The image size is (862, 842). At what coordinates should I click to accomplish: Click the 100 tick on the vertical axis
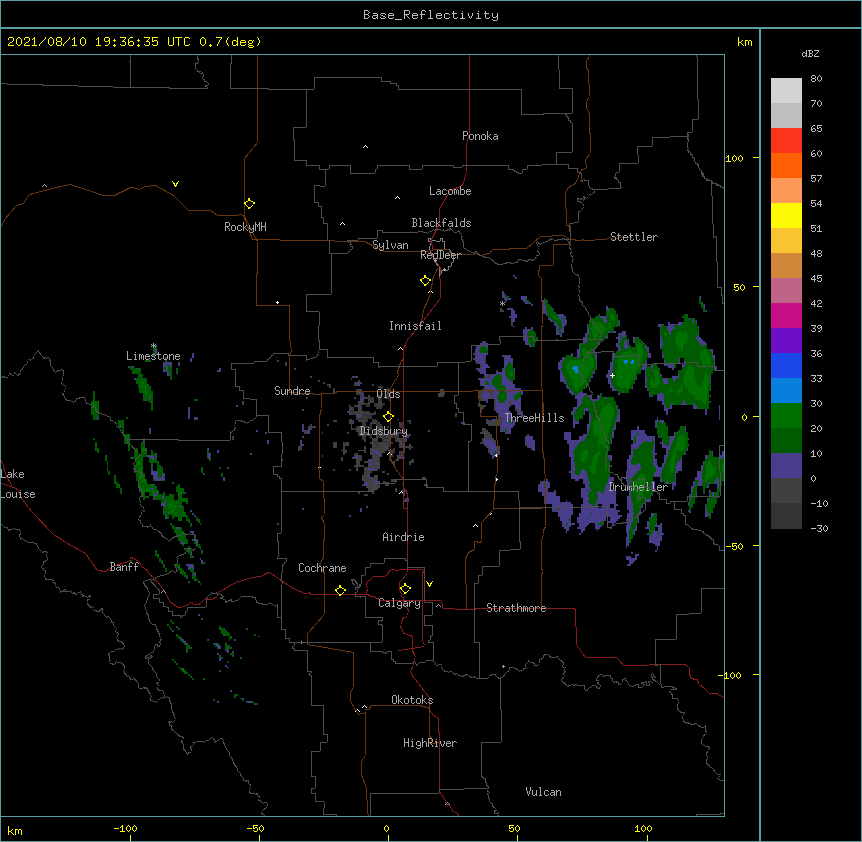coord(734,158)
